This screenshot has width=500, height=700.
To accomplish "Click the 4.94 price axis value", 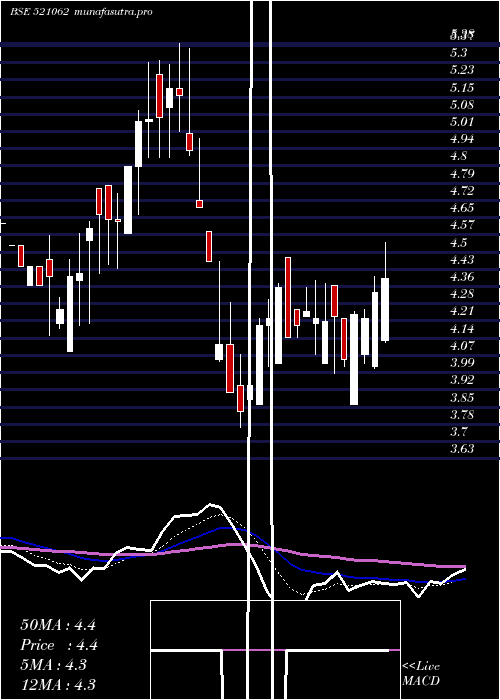I will pyautogui.click(x=462, y=139).
